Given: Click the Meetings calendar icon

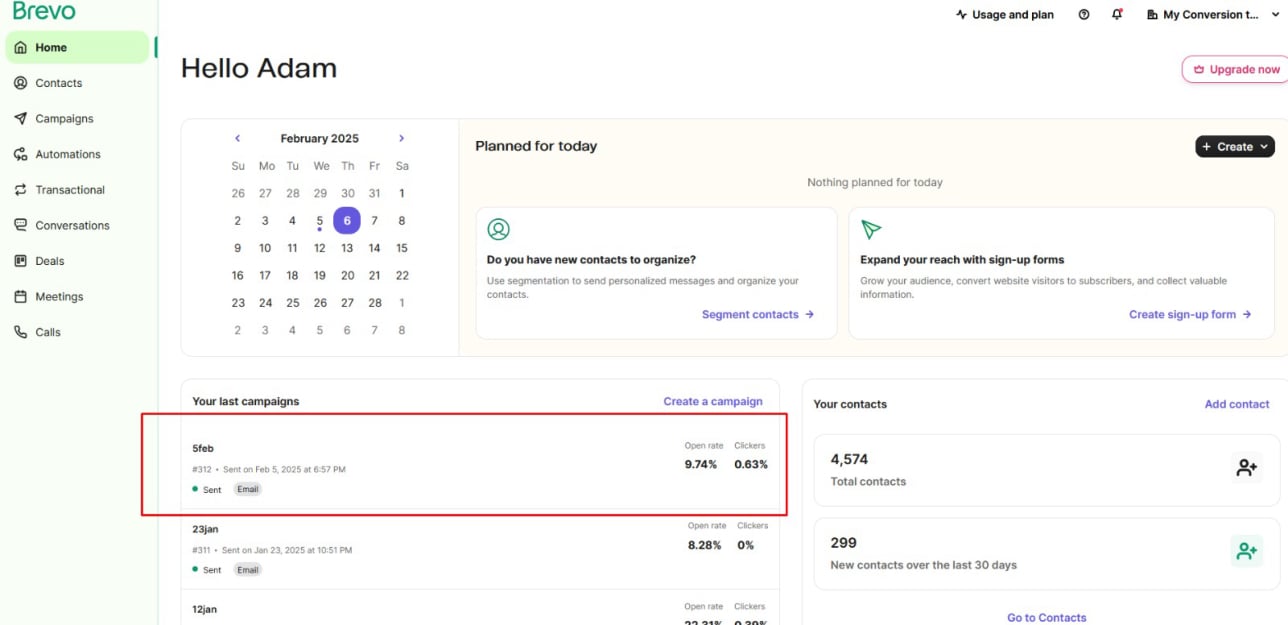Looking at the screenshot, I should pyautogui.click(x=20, y=297).
